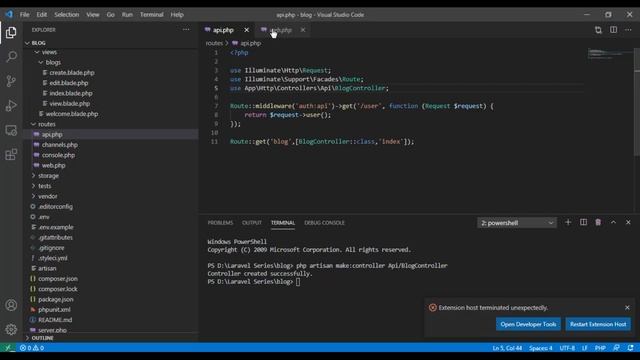Screen dimensions: 640x360
Task: Open notifications bell in status bar
Action: 631,348
